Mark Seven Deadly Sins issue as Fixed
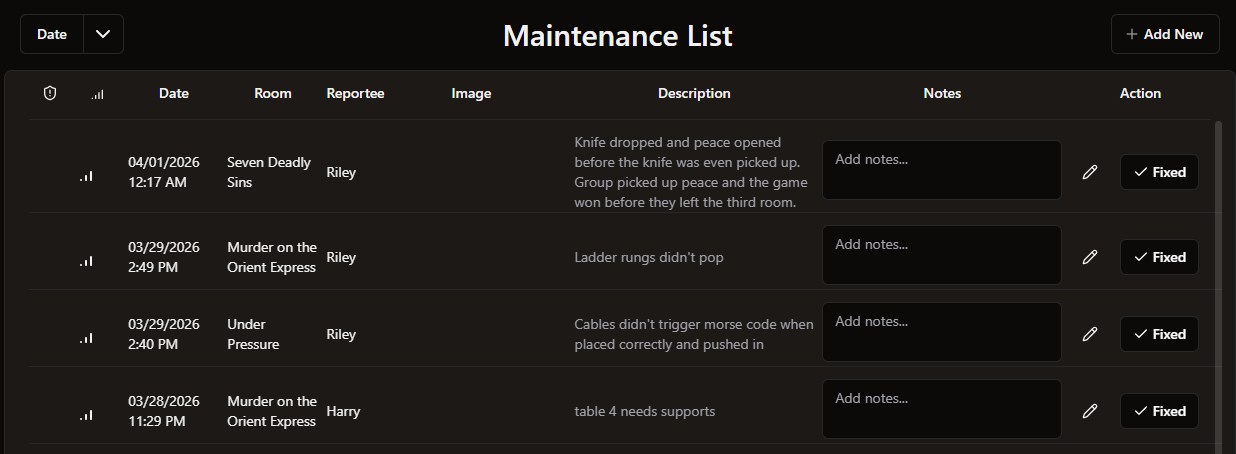1236x454 pixels. pos(1159,172)
